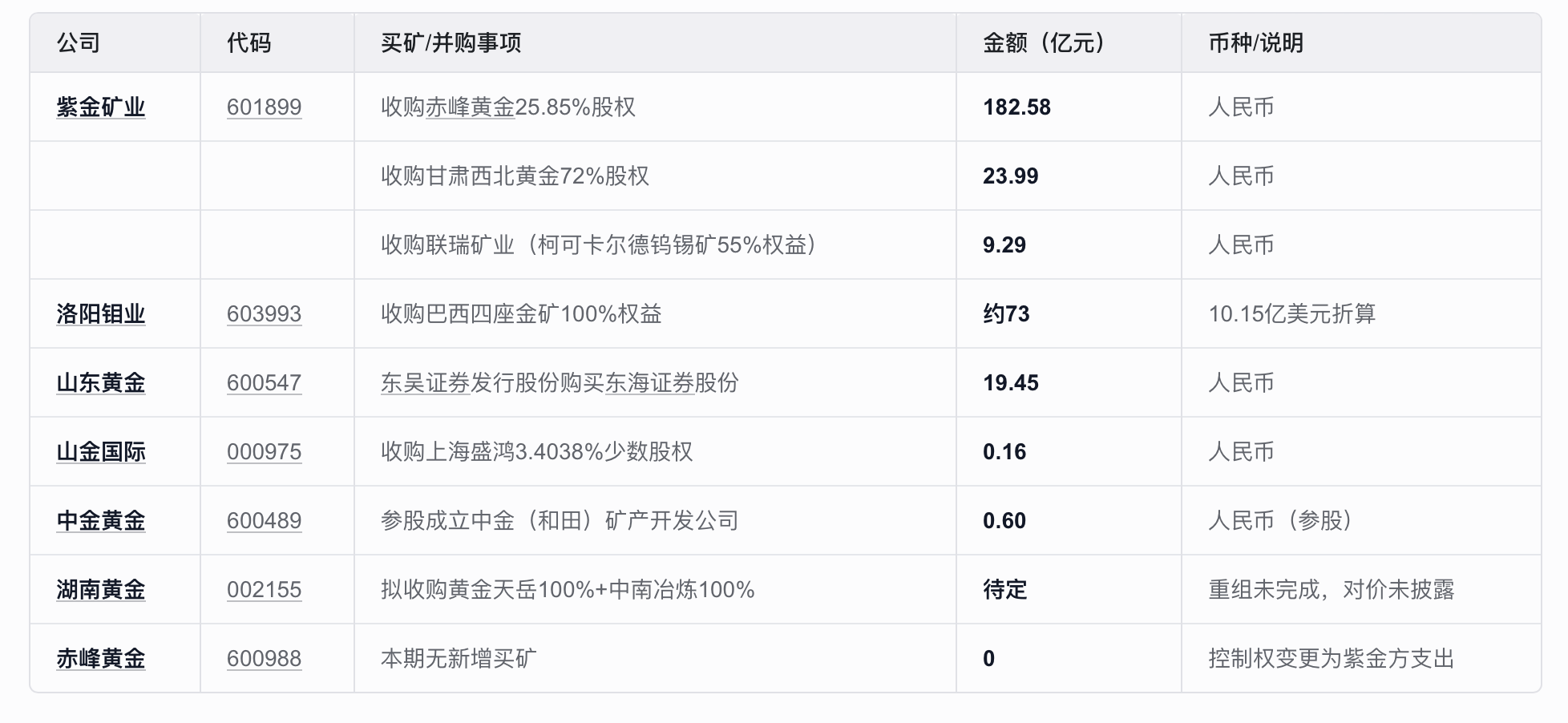Open stock code 600988 link
Screen dimensions: 1568x723
tap(264, 659)
